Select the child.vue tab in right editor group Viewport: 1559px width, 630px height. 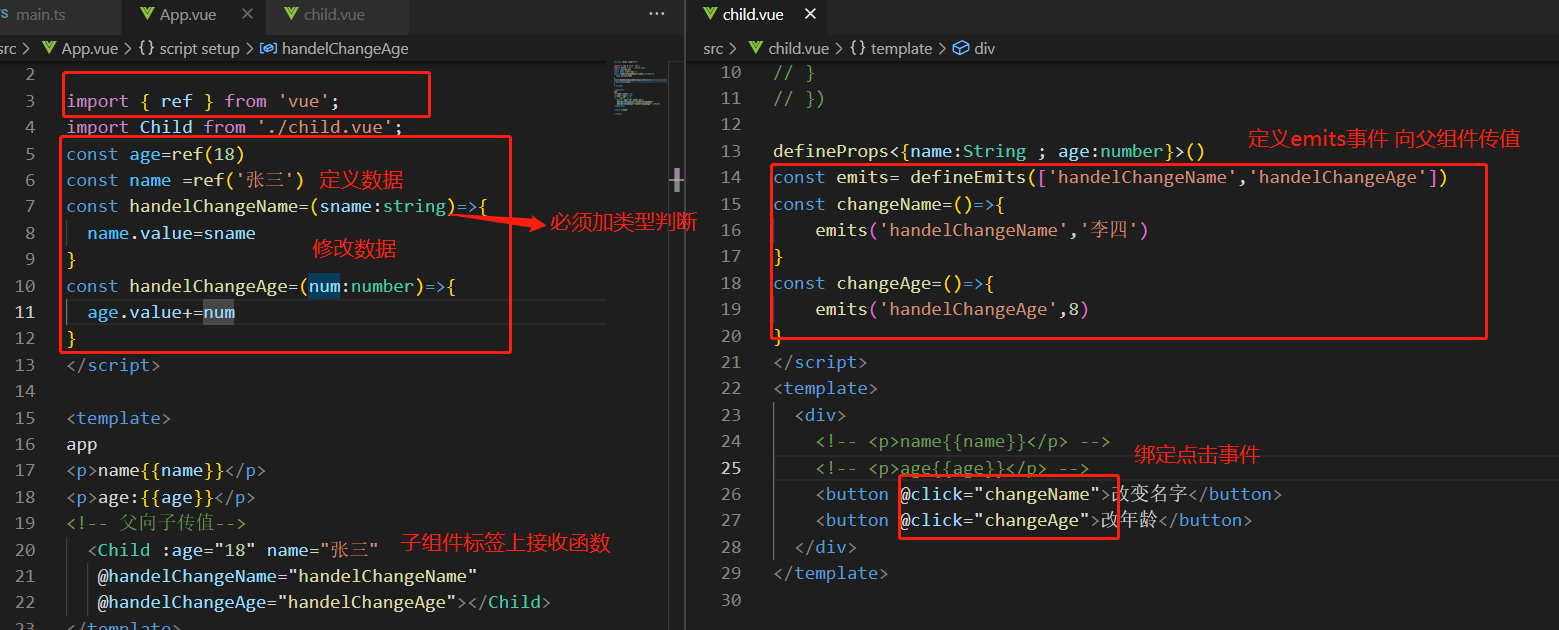[753, 15]
